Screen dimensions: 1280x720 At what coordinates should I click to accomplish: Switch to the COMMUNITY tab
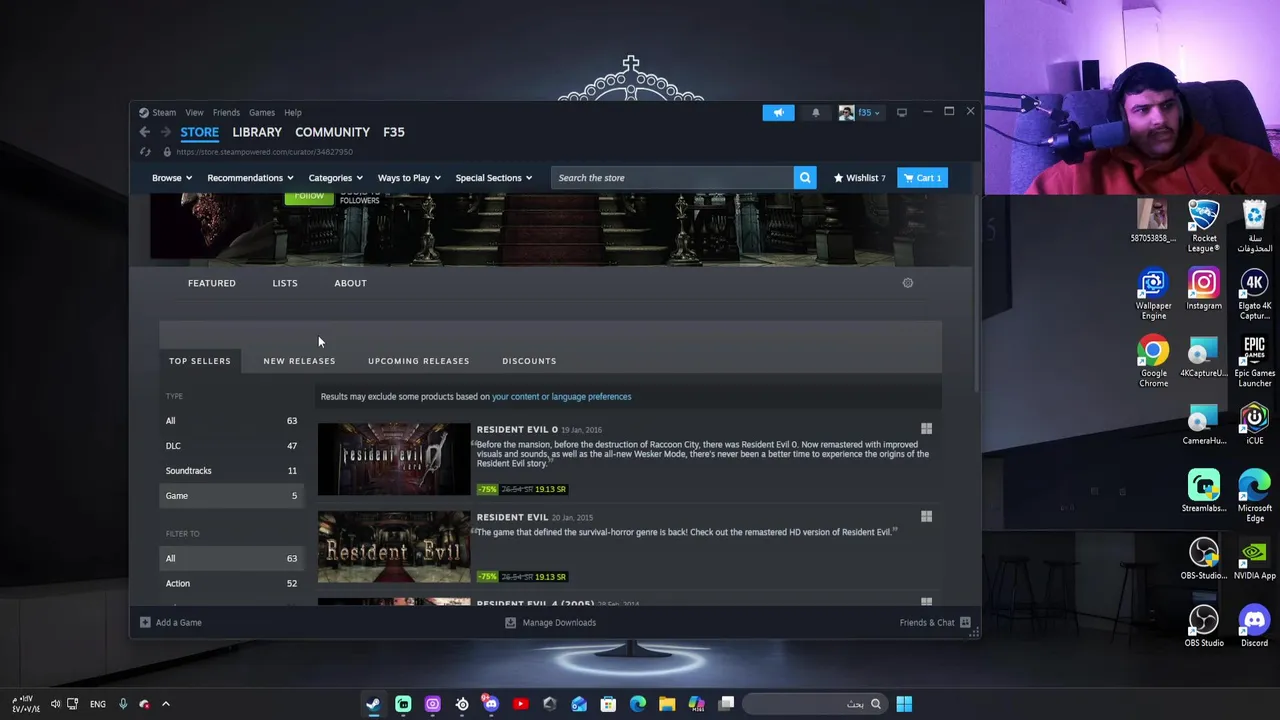(x=332, y=132)
